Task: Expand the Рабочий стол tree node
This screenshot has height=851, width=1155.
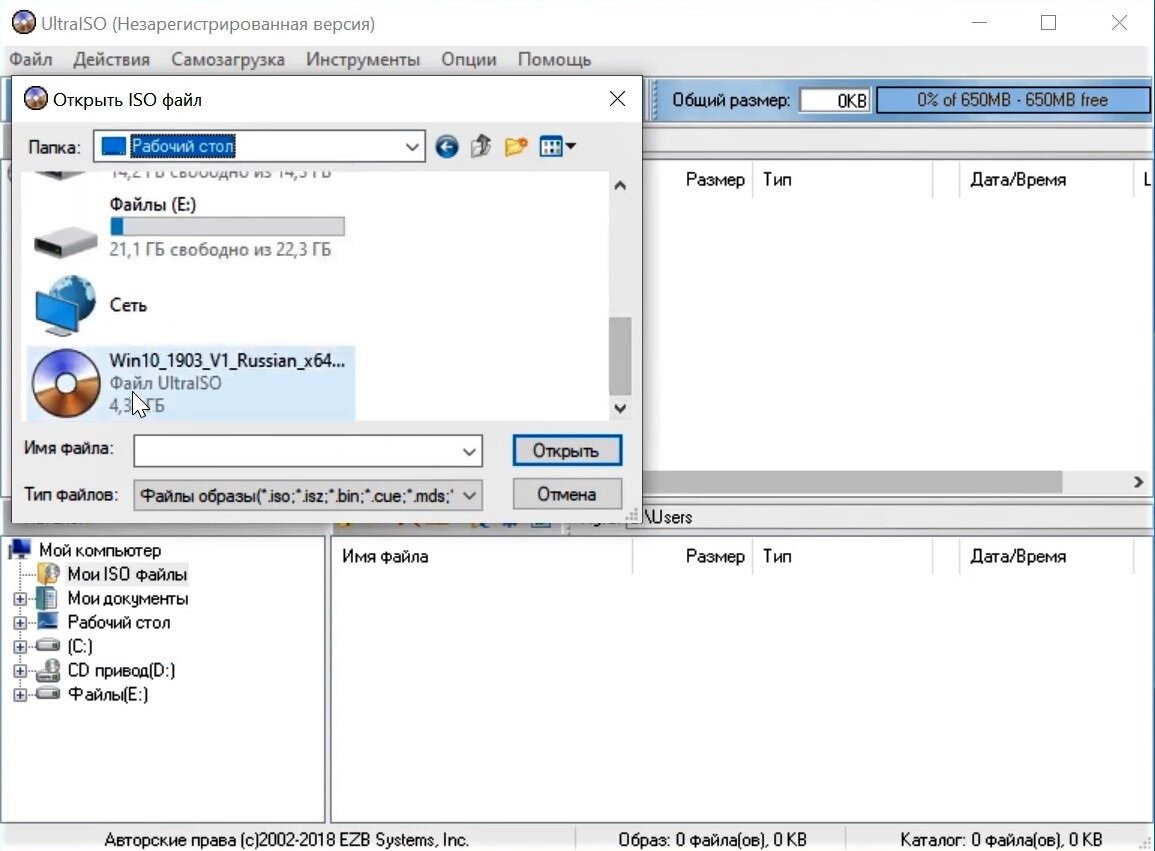Action: [20, 623]
